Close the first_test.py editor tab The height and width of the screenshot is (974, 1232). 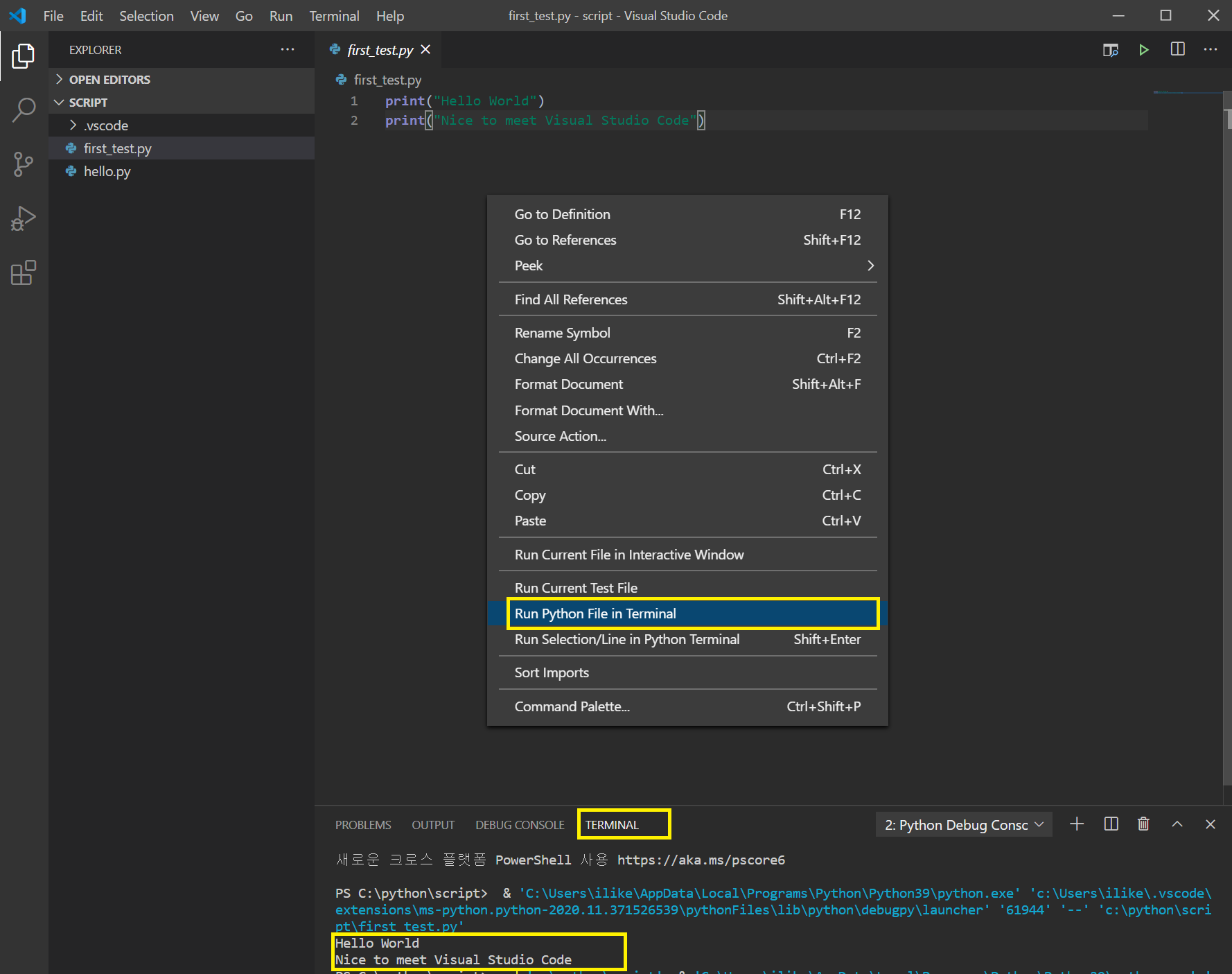tap(425, 50)
